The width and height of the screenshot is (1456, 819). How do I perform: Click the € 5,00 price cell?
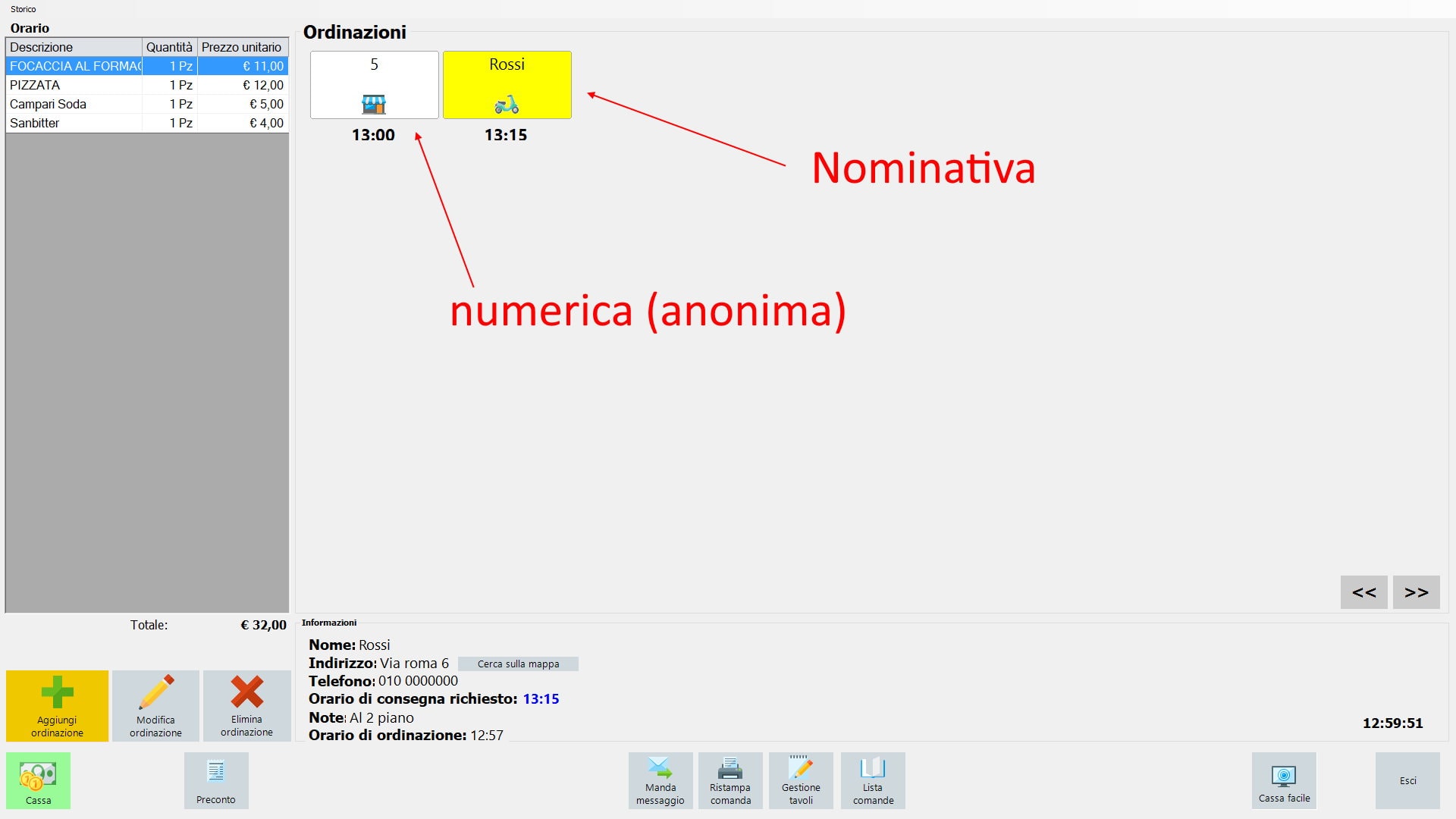point(243,104)
